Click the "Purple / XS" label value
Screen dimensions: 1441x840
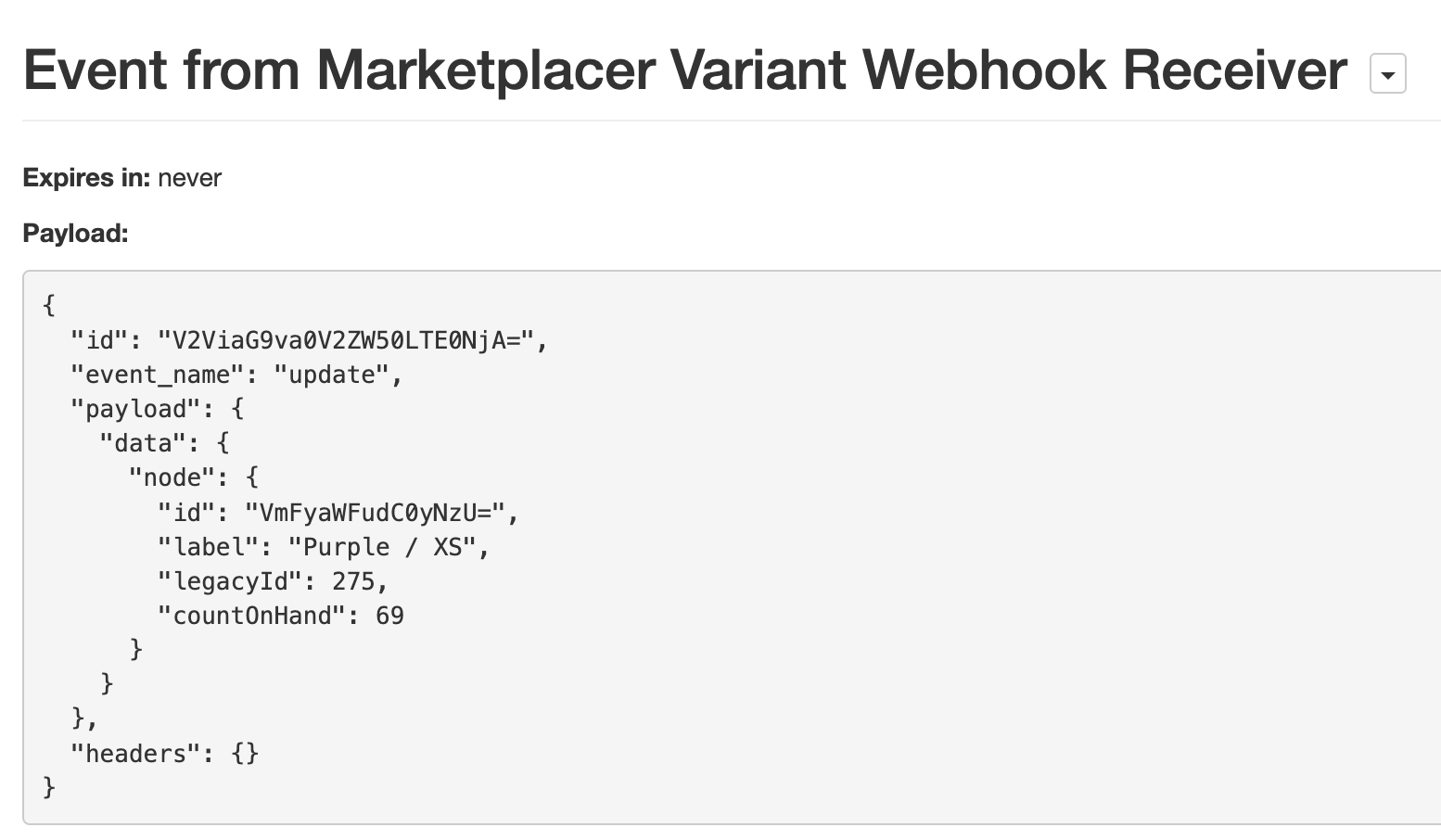[382, 547]
